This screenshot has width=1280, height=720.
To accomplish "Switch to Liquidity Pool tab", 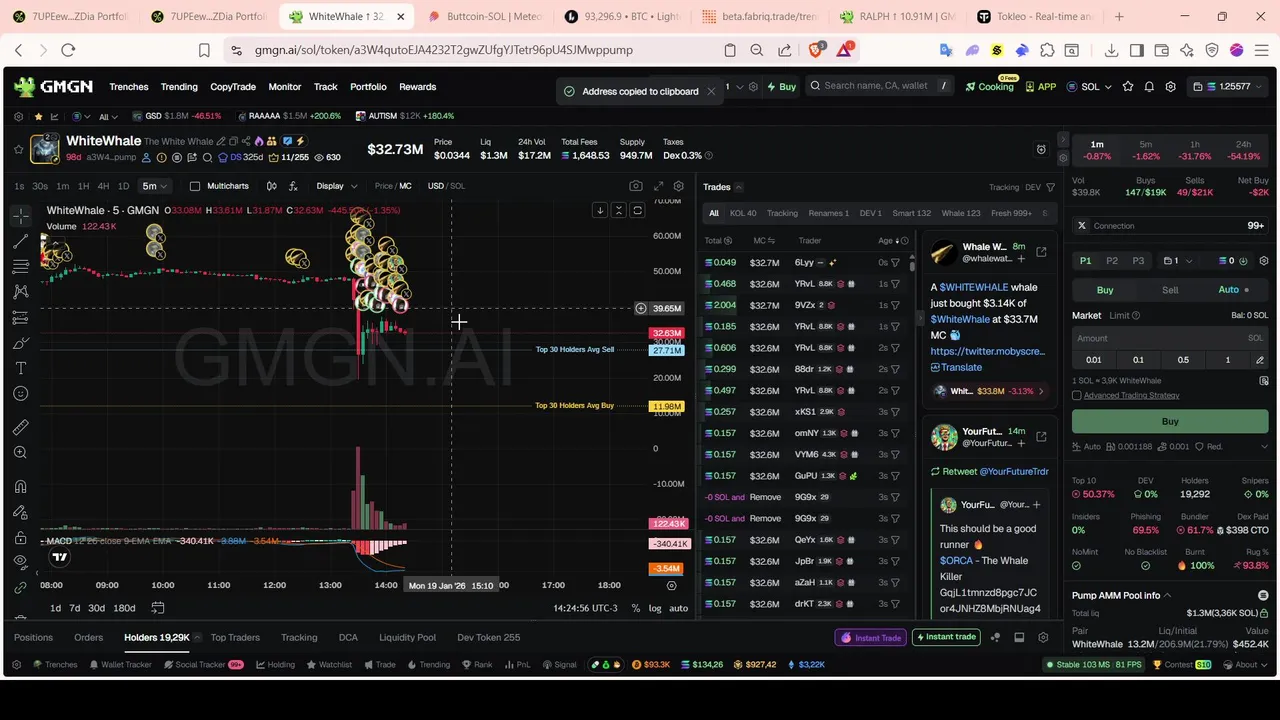I will 407,637.
